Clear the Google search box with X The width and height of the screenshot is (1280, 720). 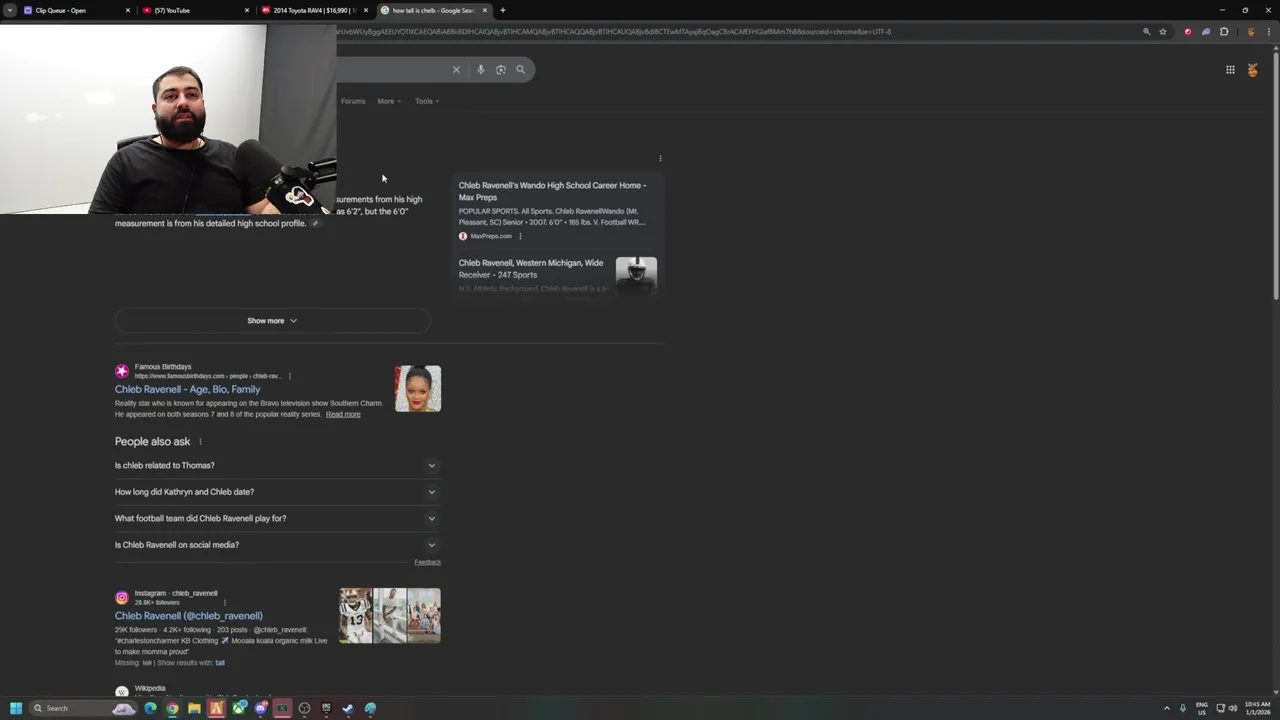tap(456, 69)
